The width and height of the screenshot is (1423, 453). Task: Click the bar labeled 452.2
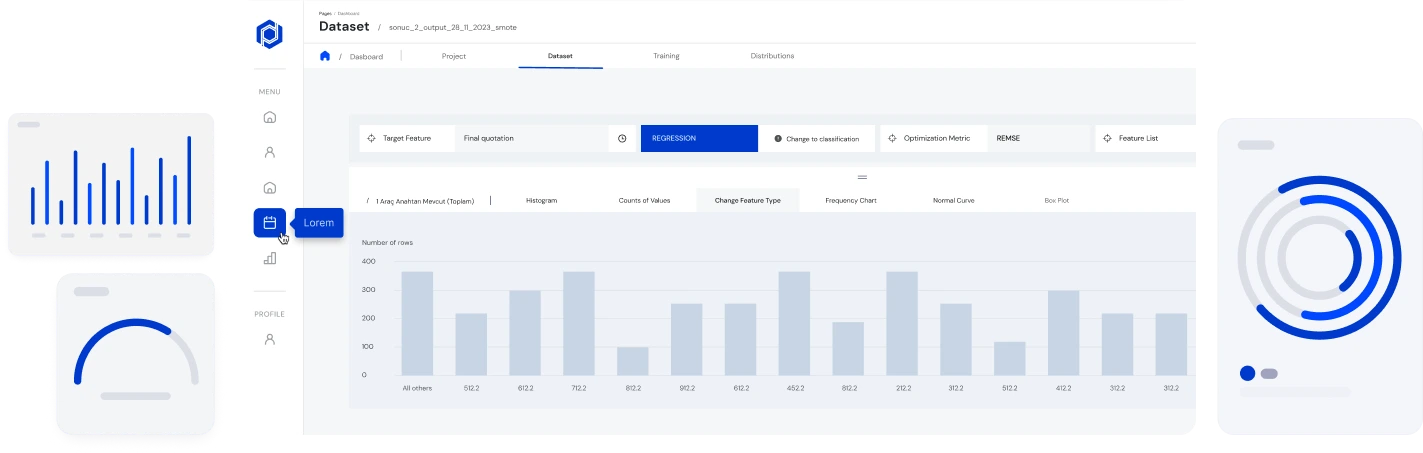[x=794, y=323]
